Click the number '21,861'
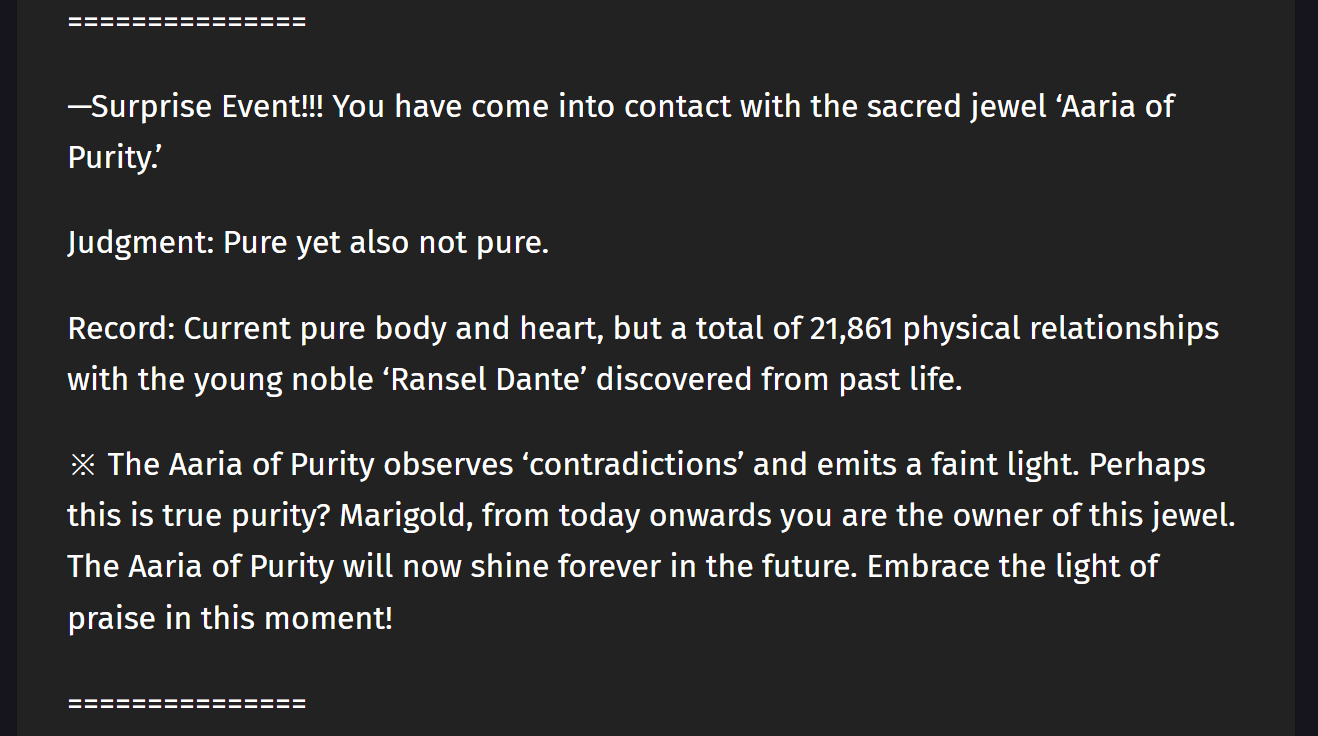The width and height of the screenshot is (1318, 736). (x=851, y=329)
